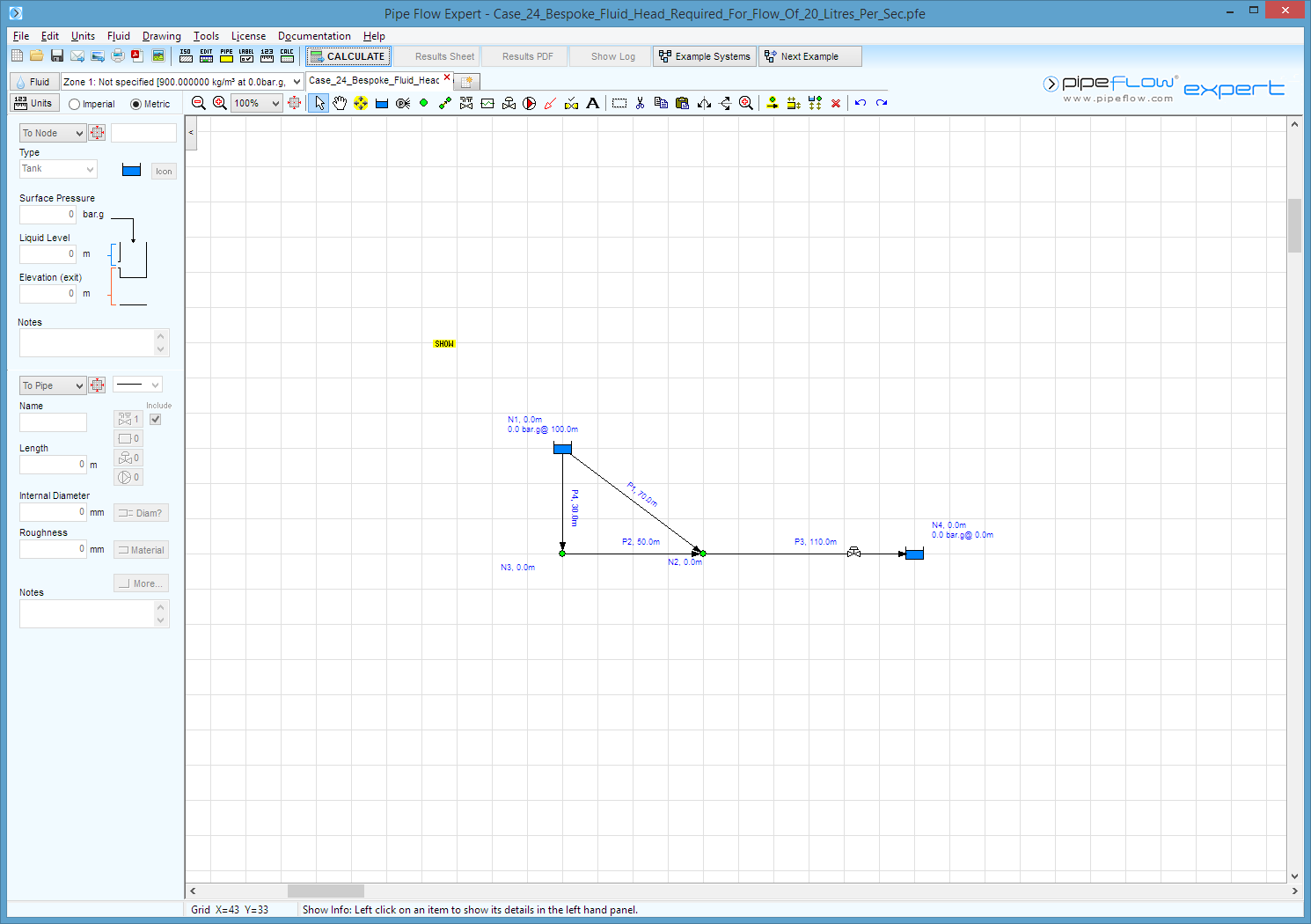Open the 100% zoom level dropdown
The height and width of the screenshot is (924, 1311).
(275, 103)
